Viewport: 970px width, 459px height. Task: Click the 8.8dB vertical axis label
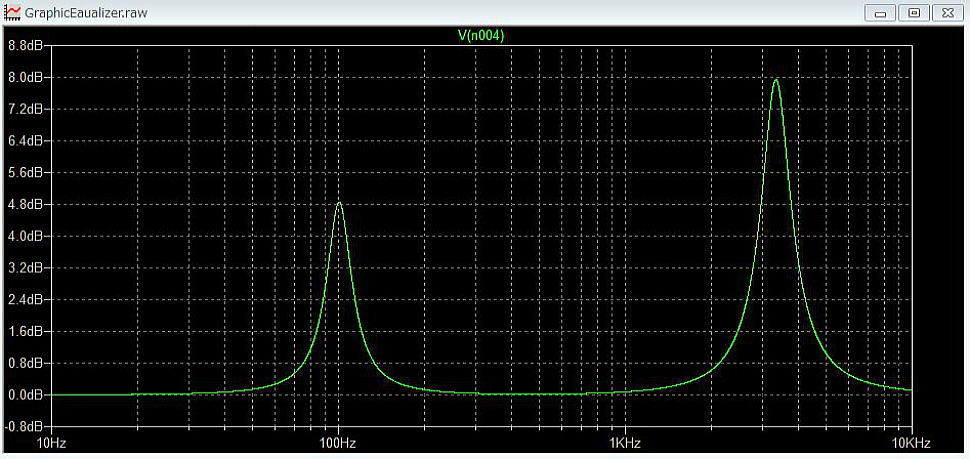(25, 45)
